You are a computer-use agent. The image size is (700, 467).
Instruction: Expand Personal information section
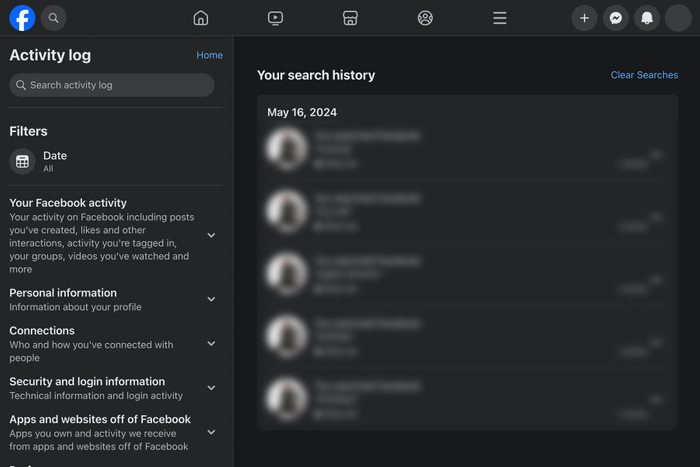point(211,299)
